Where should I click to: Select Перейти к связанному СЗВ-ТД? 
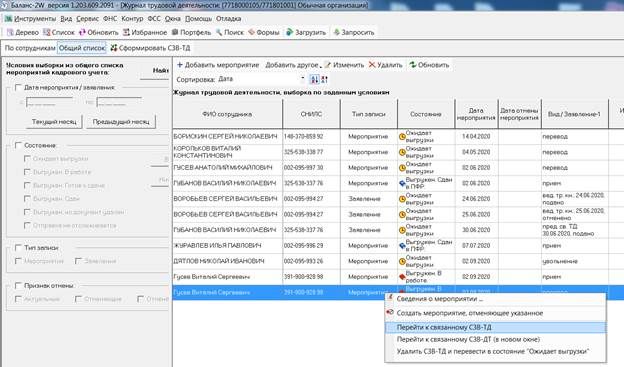pos(495,327)
